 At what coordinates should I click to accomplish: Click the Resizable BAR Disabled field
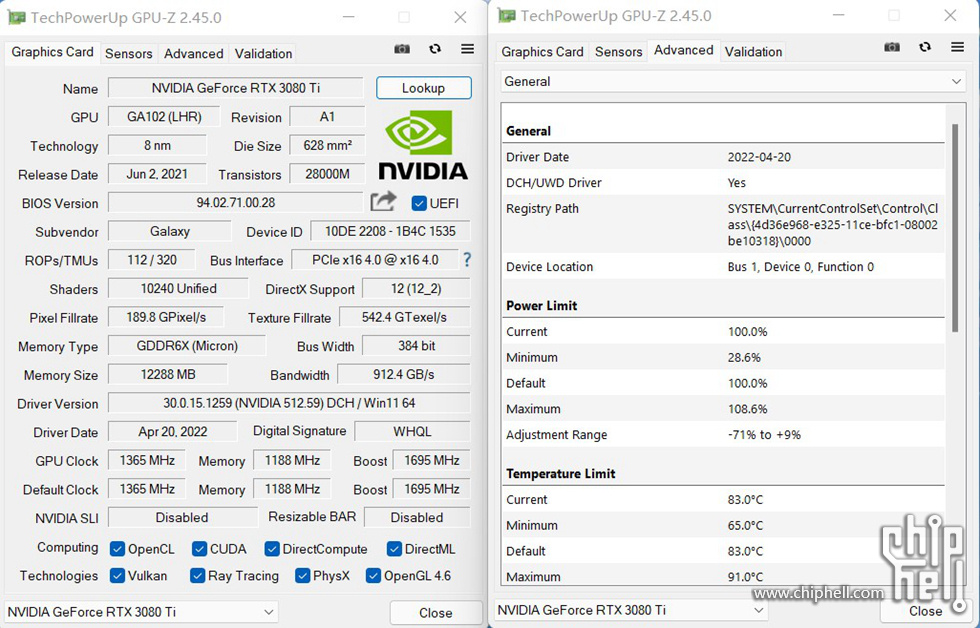417,517
